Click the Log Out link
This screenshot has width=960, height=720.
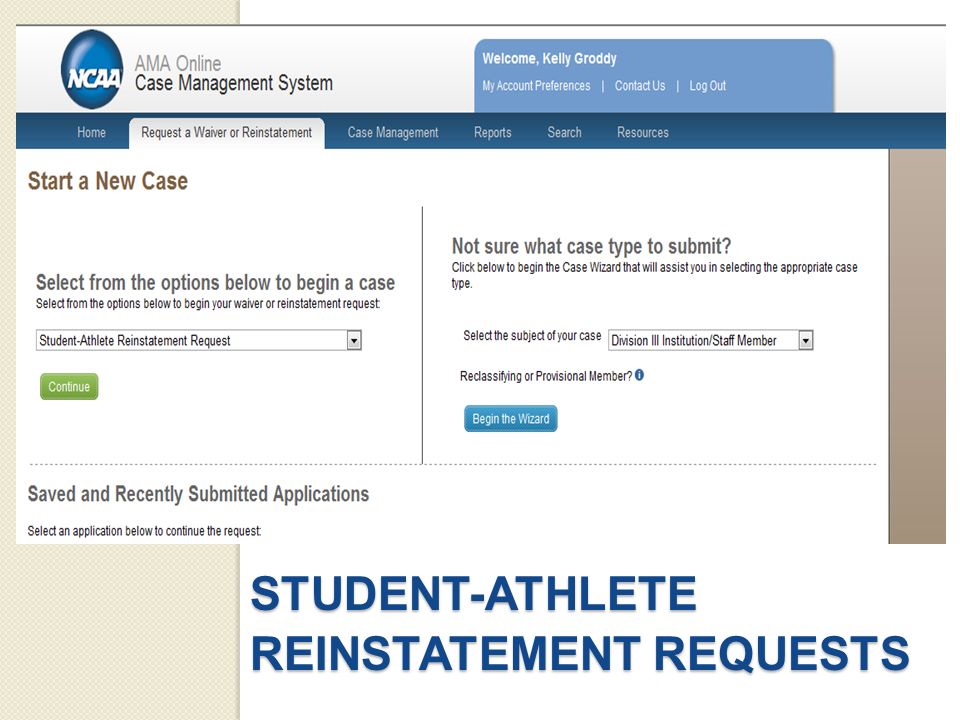click(708, 86)
